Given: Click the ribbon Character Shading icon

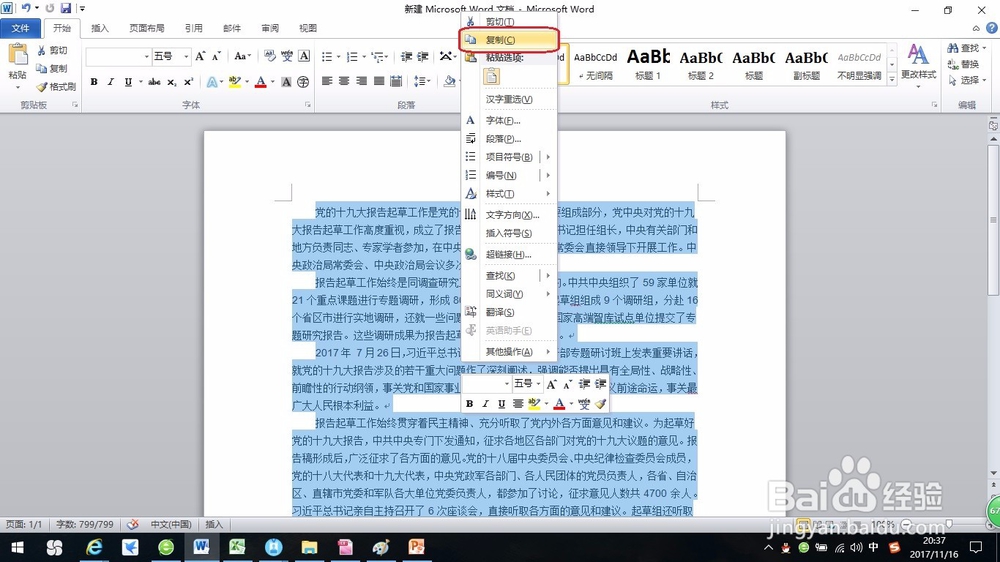Looking at the screenshot, I should 286,82.
